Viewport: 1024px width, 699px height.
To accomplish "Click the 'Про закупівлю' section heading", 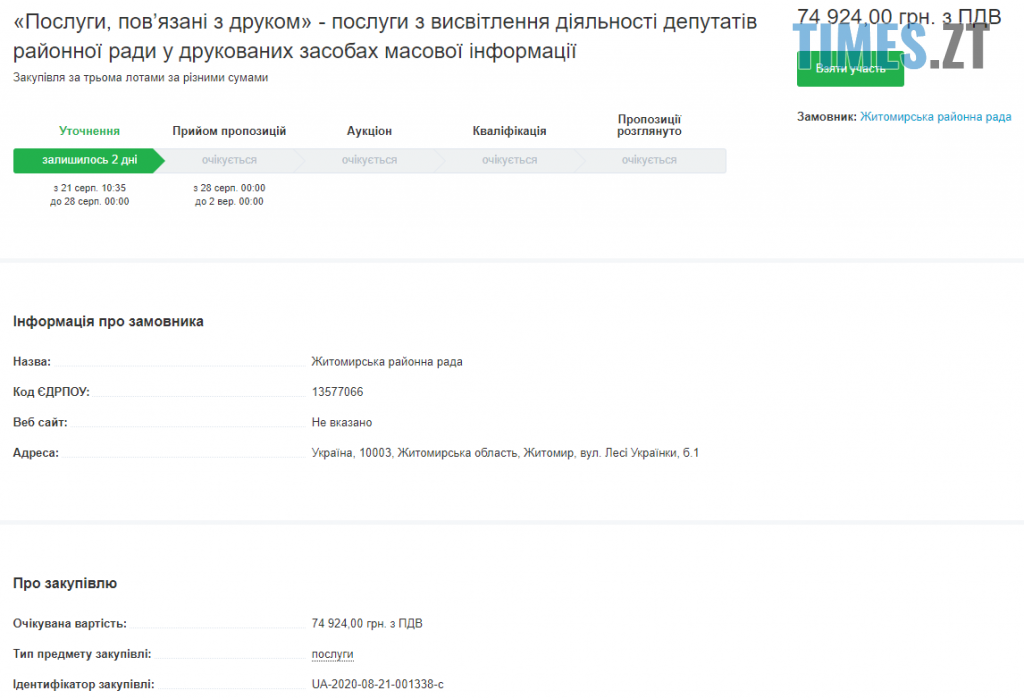I will tap(65, 583).
